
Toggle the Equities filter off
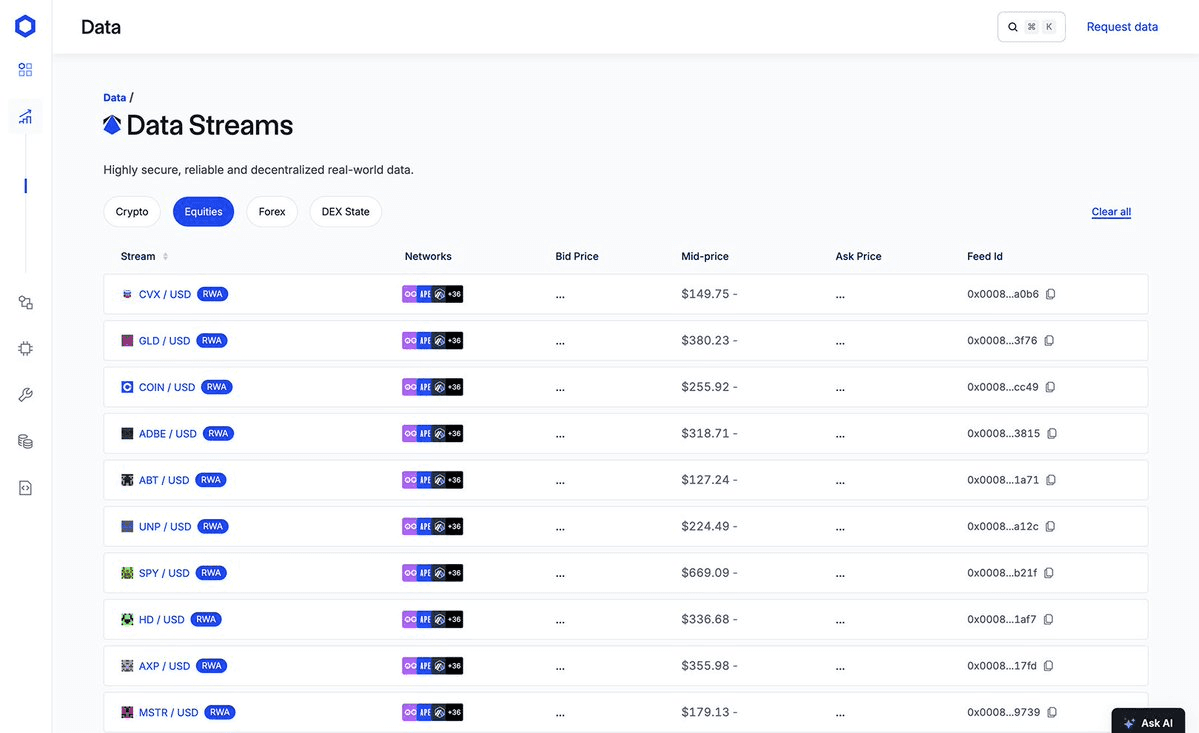pos(203,211)
